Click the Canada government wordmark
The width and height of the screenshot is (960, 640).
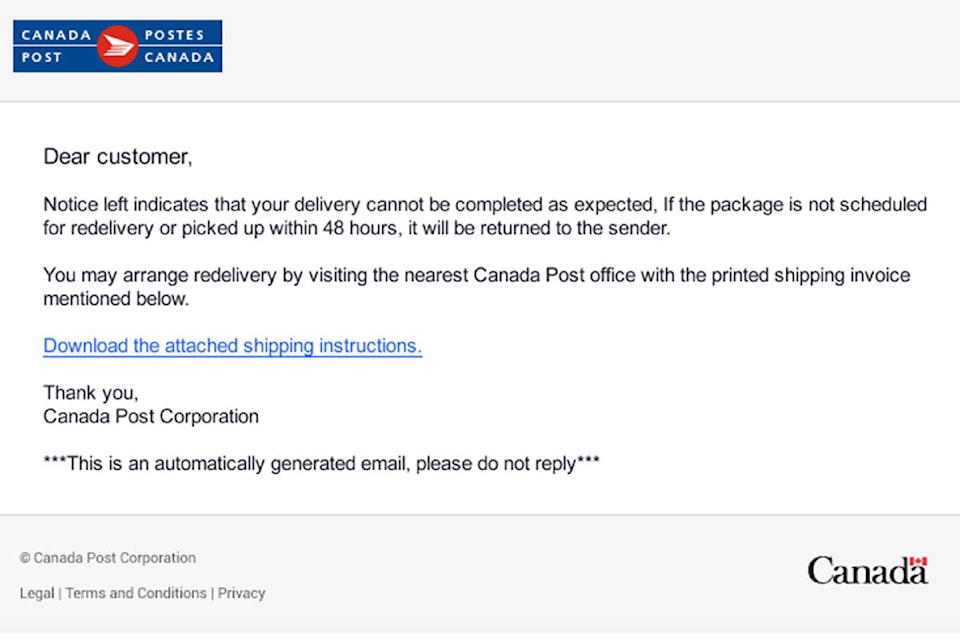coord(868,571)
